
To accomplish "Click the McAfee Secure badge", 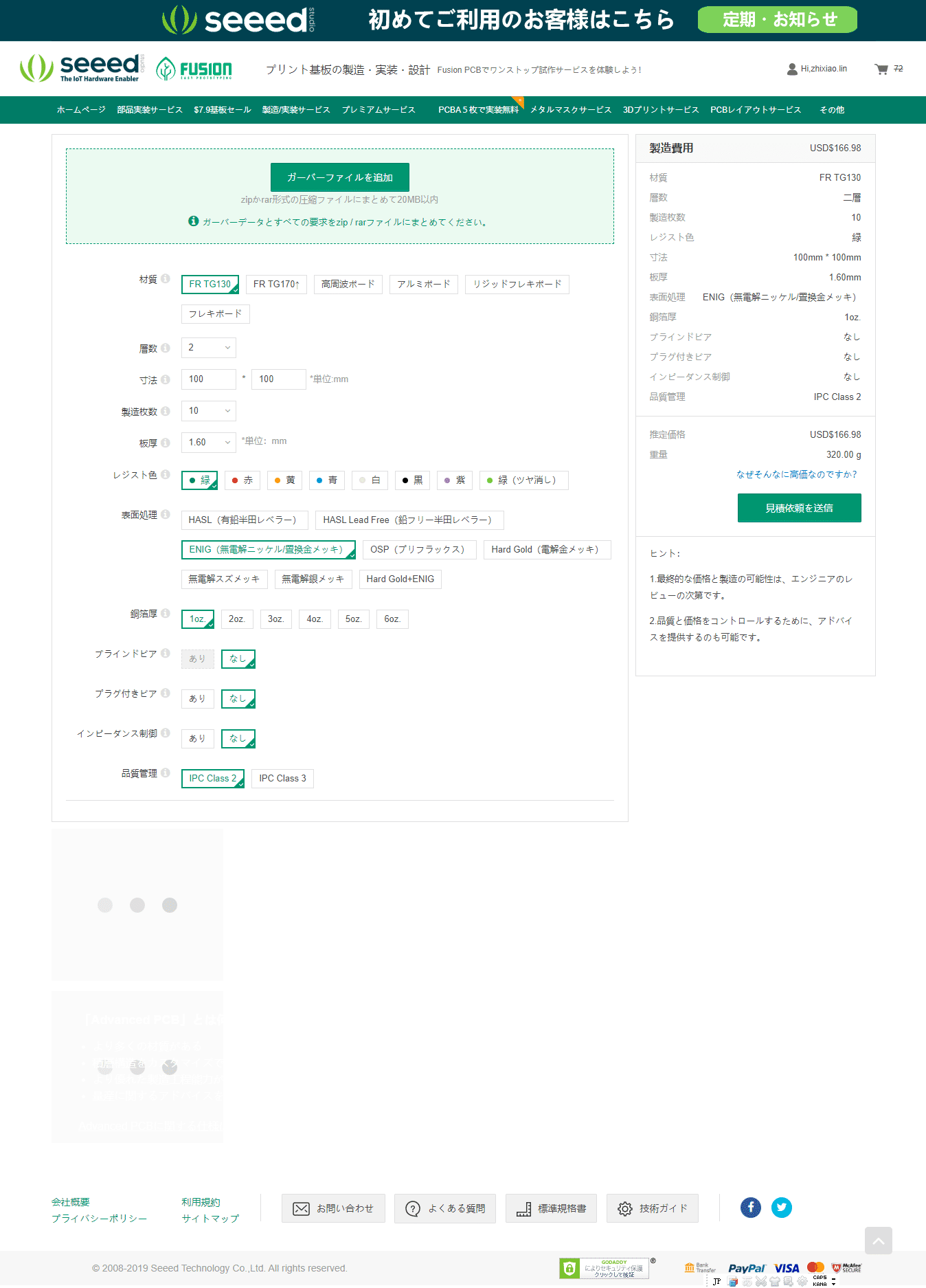I will 846,1268.
